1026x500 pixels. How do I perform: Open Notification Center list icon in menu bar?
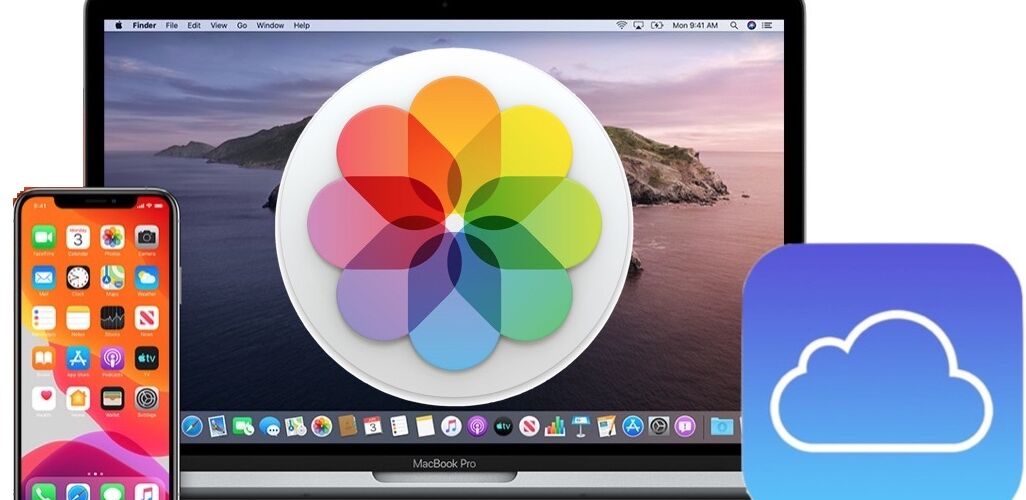[767, 26]
